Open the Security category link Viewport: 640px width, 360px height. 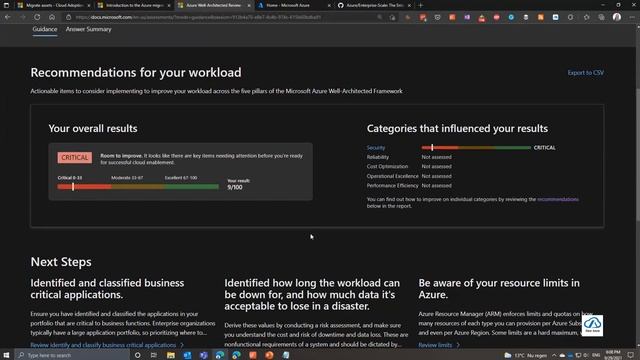tap(376, 148)
